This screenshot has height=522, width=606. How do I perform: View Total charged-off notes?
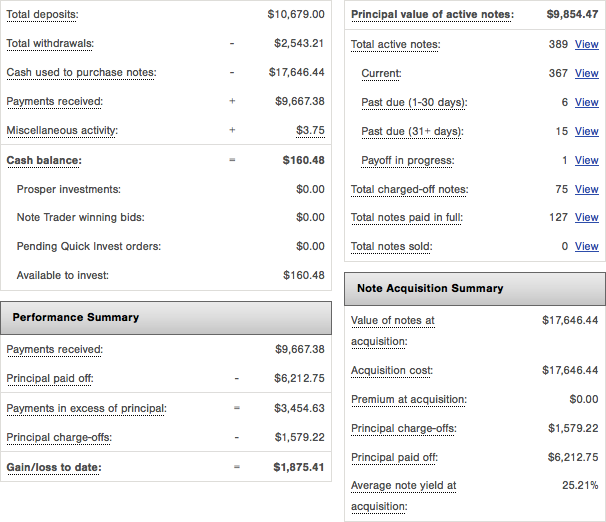pos(586,190)
